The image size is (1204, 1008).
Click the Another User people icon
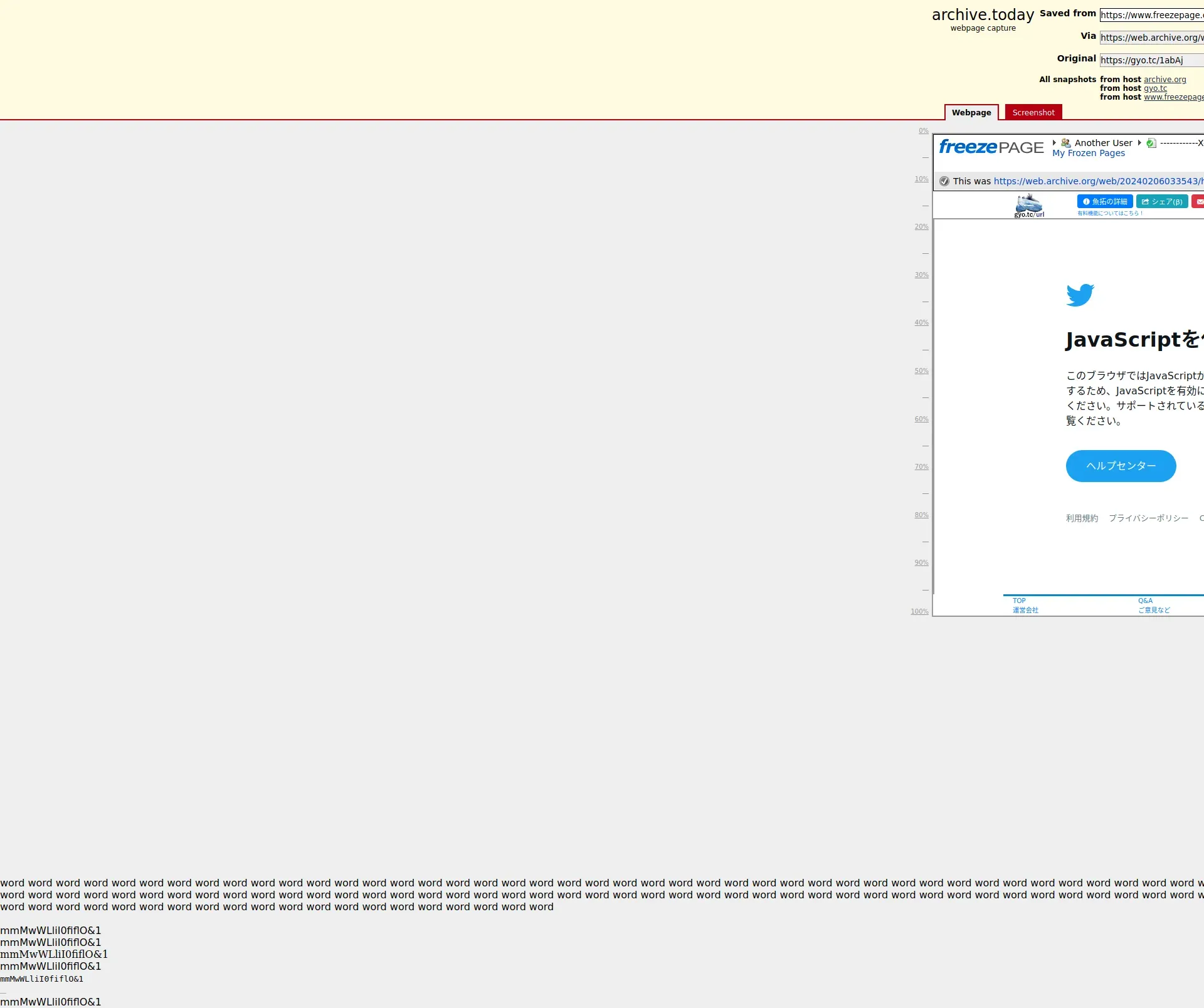pyautogui.click(x=1065, y=143)
